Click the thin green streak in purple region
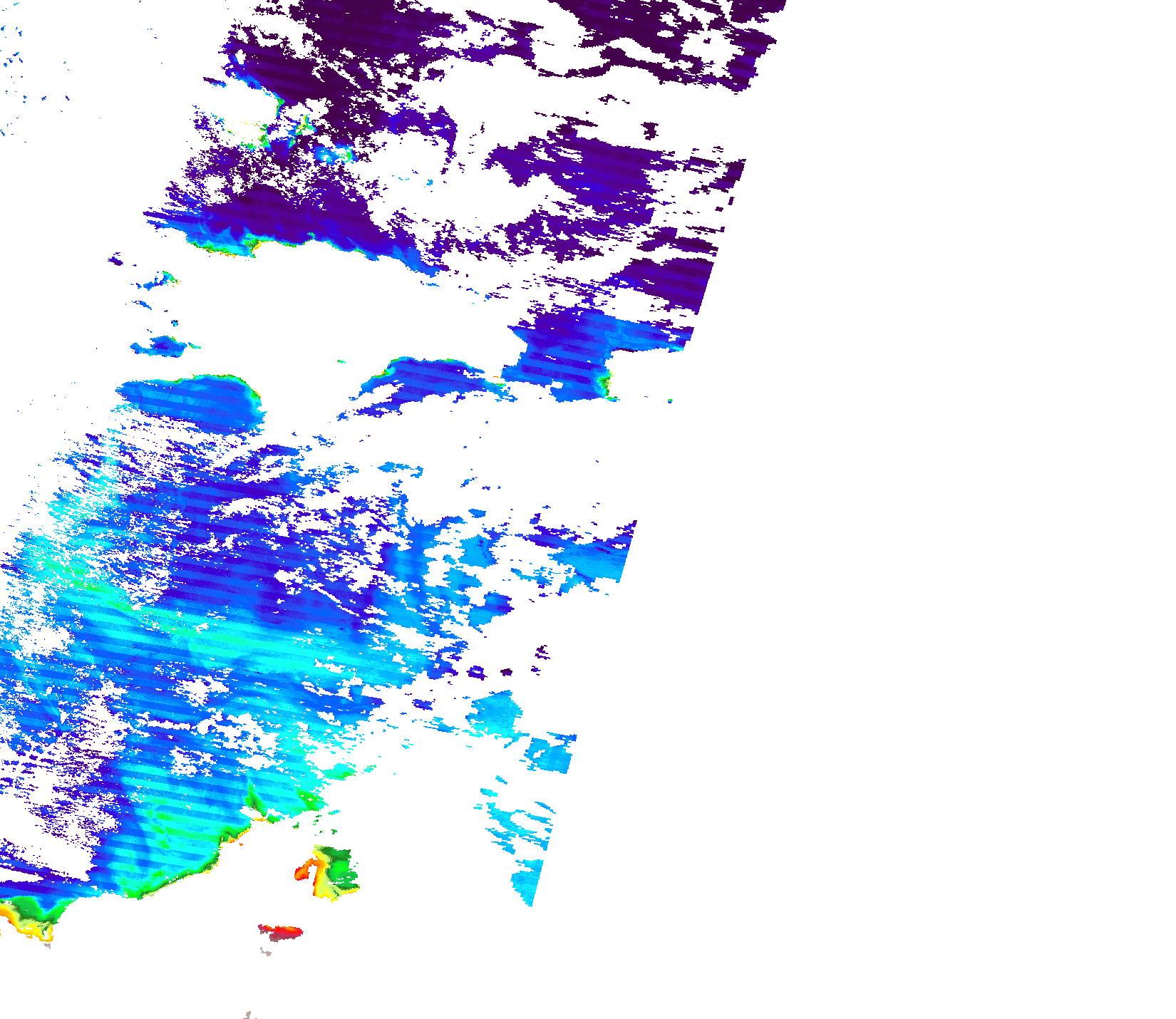Image resolution: width=1176 pixels, height=1019 pixels. point(279,105)
